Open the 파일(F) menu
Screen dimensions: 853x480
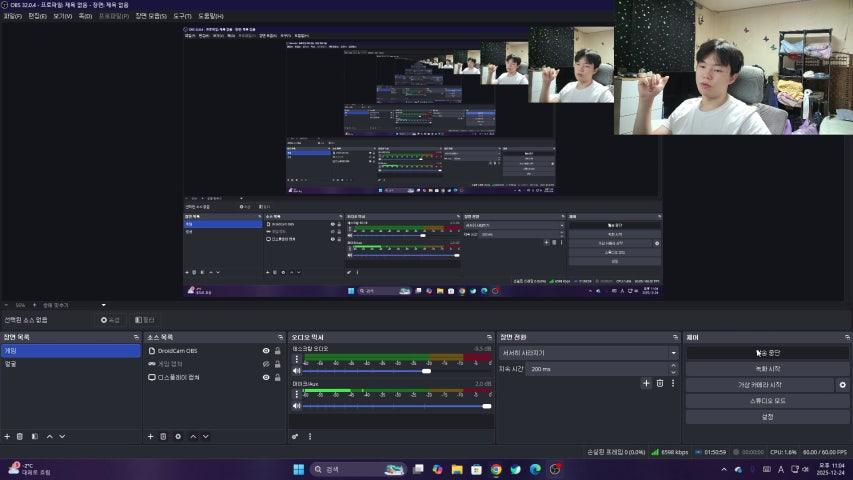(12, 16)
